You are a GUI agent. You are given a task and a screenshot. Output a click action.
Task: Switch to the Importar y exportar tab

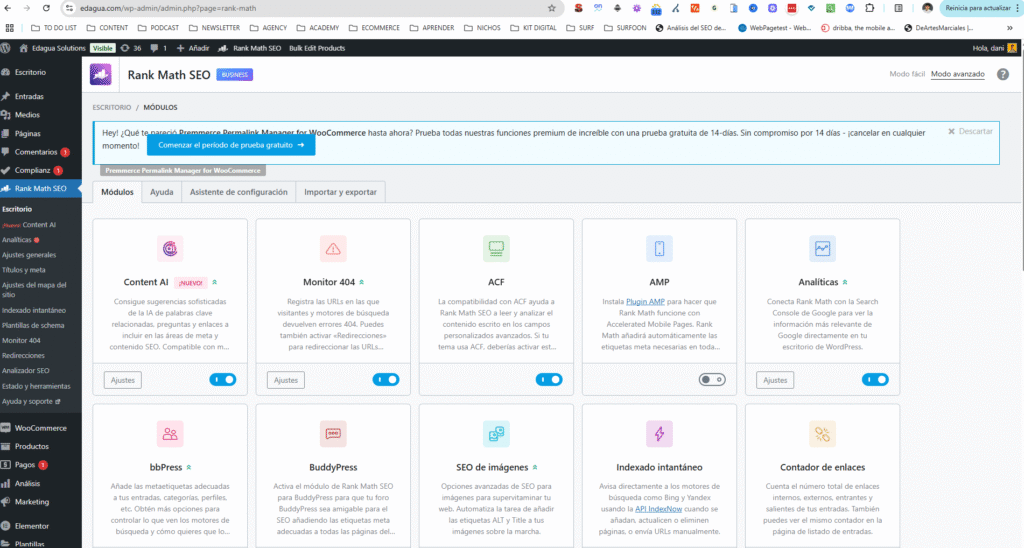[x=340, y=192]
